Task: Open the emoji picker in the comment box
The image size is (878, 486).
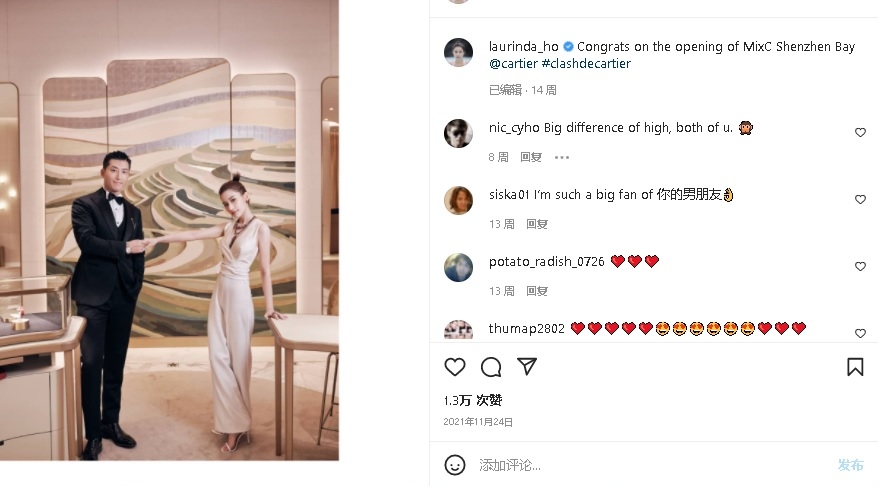Action: (x=455, y=465)
